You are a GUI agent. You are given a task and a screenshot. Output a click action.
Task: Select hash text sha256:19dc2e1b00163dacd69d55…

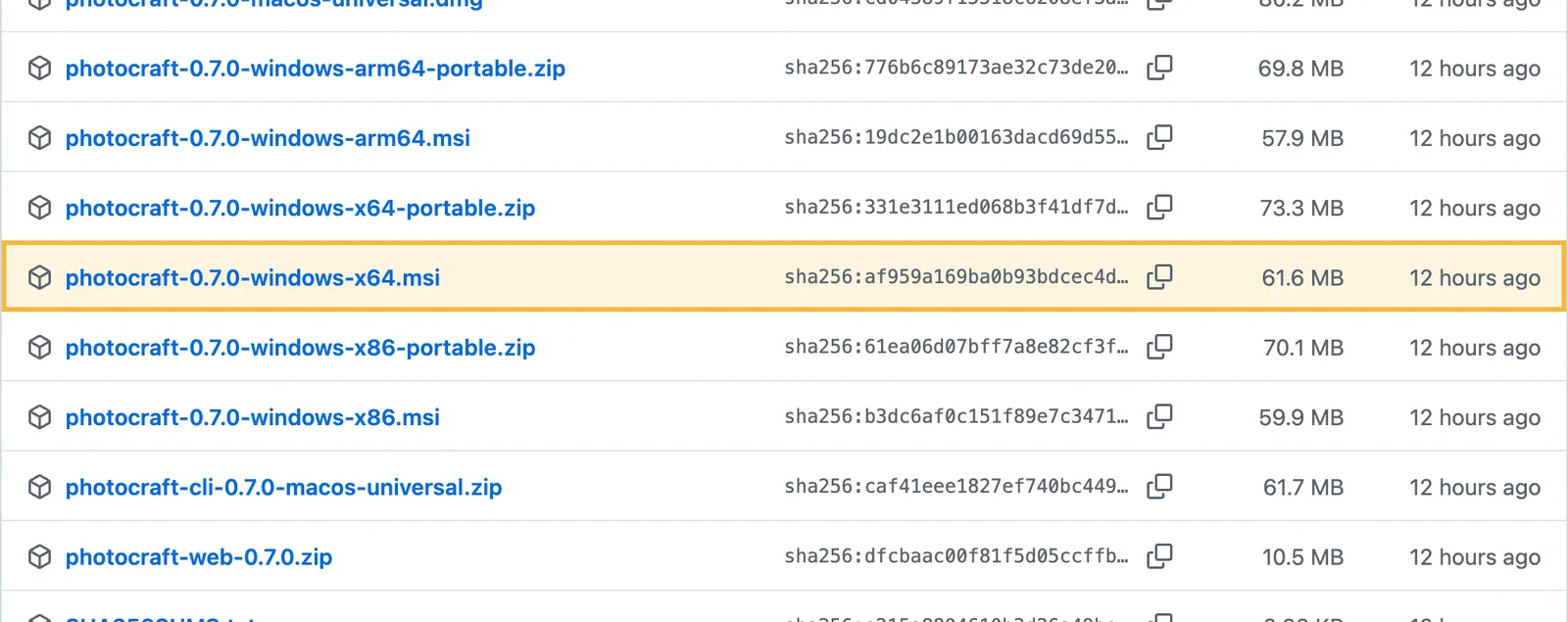(956, 137)
